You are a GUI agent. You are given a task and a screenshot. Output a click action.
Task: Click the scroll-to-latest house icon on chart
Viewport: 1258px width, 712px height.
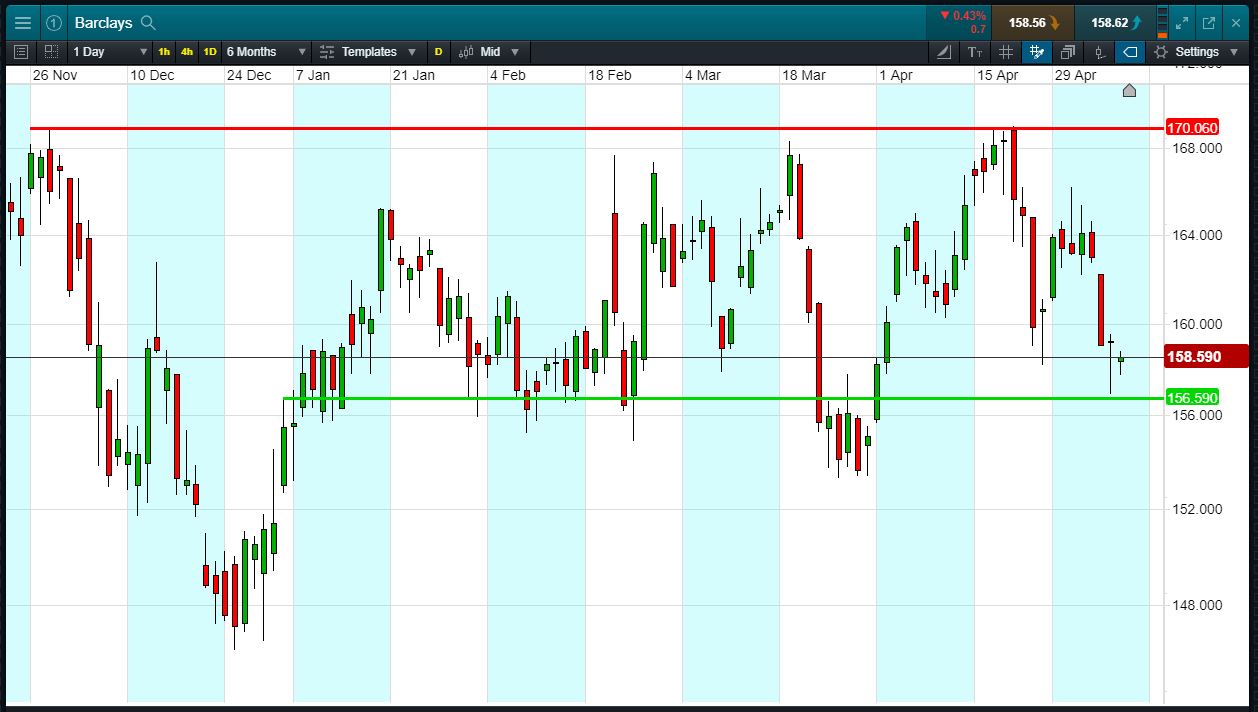coord(1129,91)
